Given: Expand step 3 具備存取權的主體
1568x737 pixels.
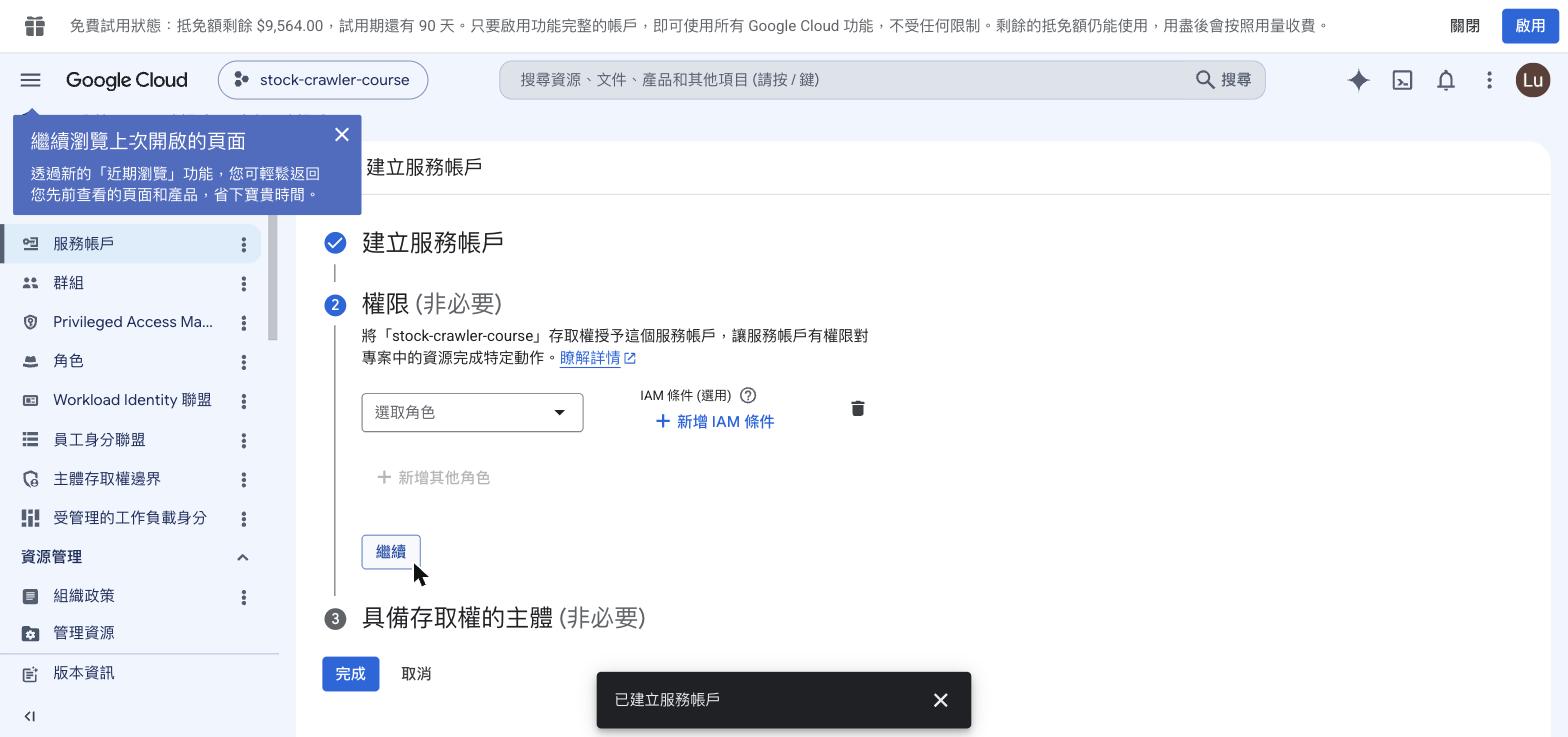Looking at the screenshot, I should click(x=503, y=618).
